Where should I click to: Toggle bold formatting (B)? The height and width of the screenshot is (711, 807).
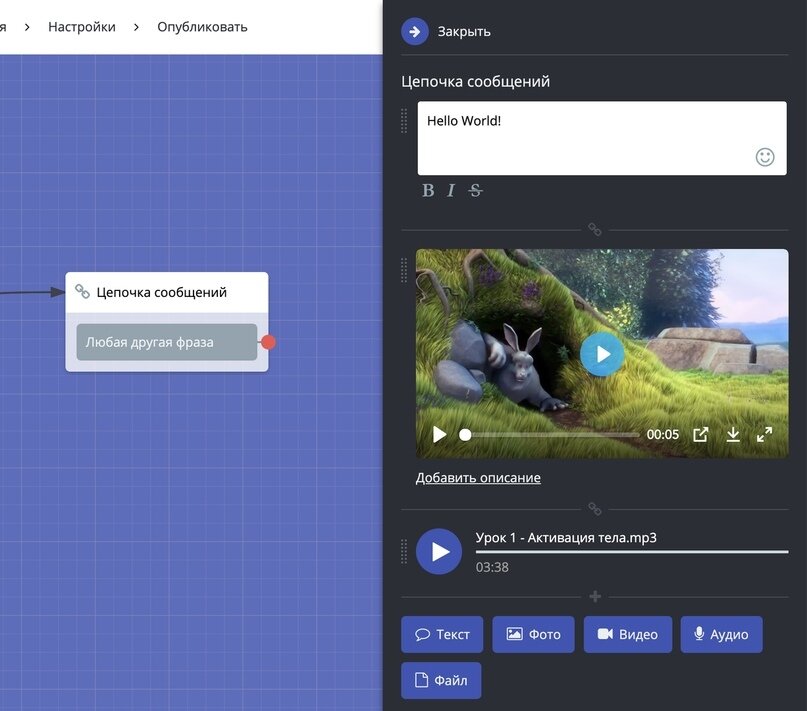click(428, 190)
